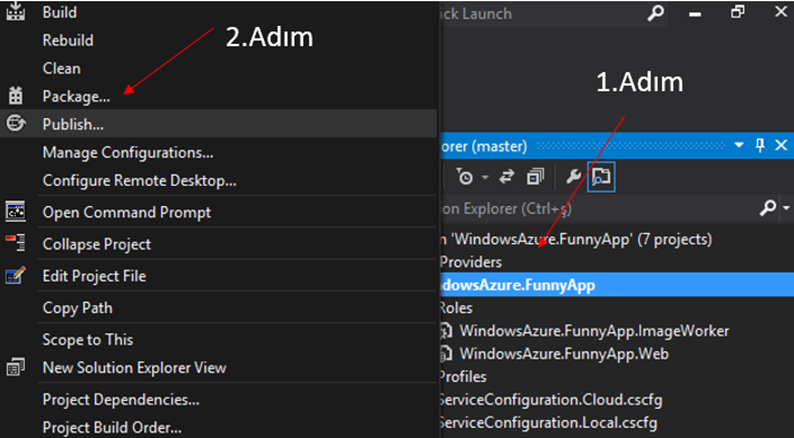Click the Collapse Project icon
Screen dimensions: 794x438
16,243
